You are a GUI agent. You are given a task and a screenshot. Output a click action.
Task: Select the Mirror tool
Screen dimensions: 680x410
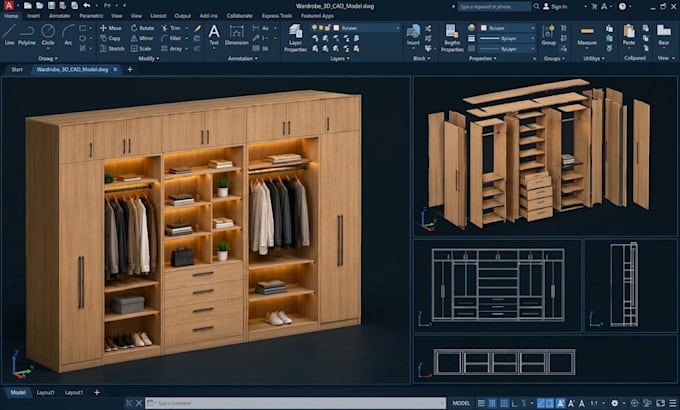pyautogui.click(x=142, y=38)
